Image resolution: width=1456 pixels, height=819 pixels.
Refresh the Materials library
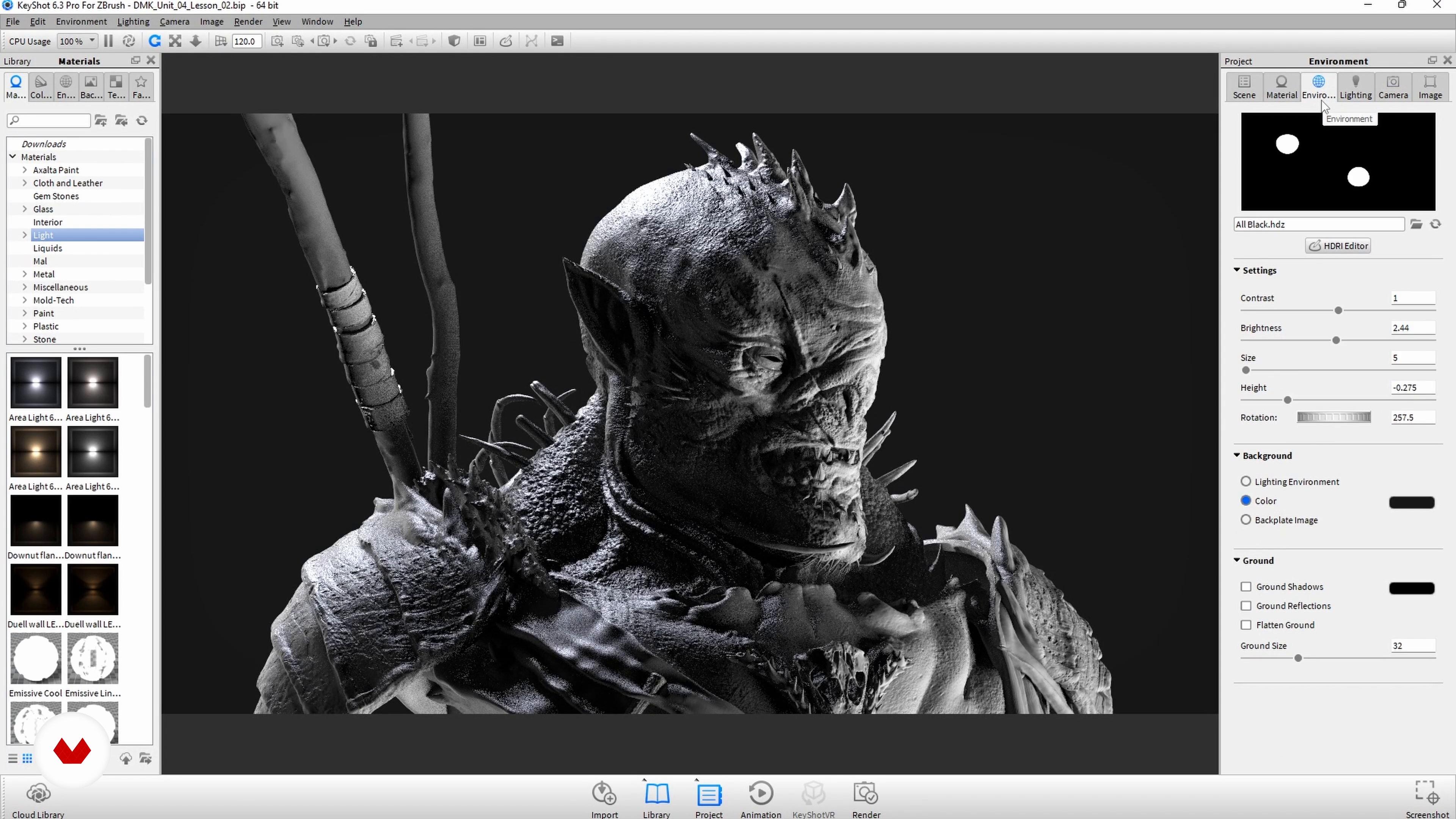(x=142, y=121)
